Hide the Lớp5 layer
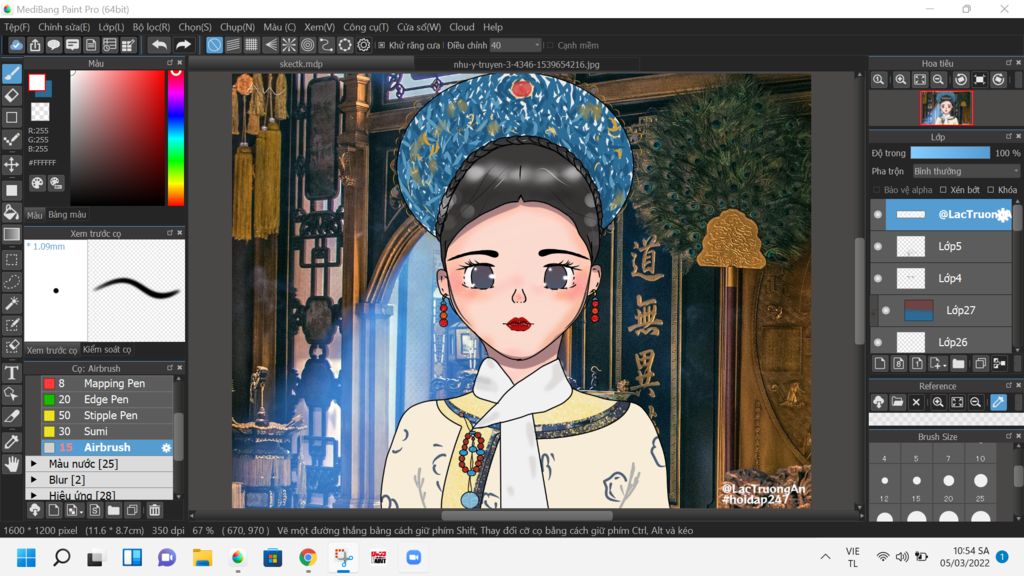1024x576 pixels. pos(878,246)
